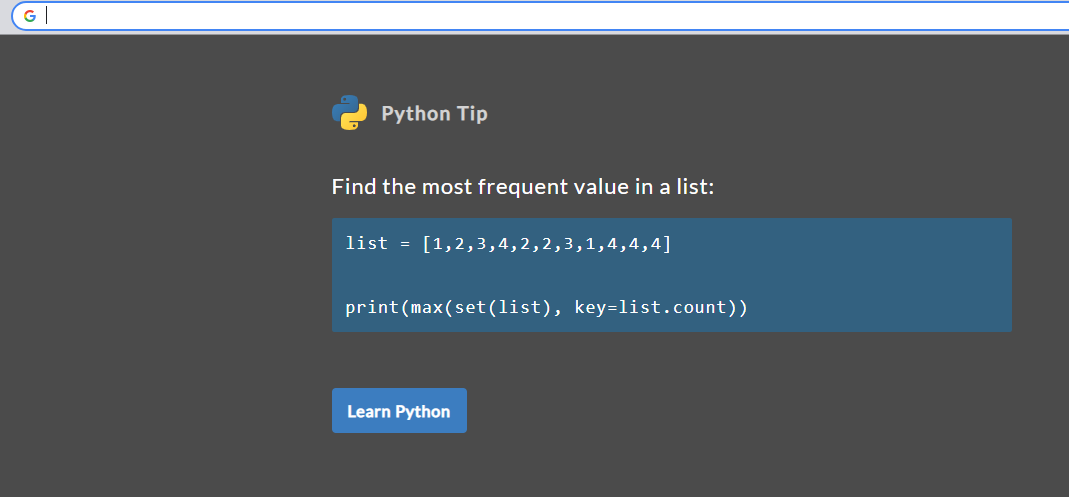Image resolution: width=1069 pixels, height=497 pixels.
Task: Click the "Find the most frequent value" heading
Action: [522, 187]
